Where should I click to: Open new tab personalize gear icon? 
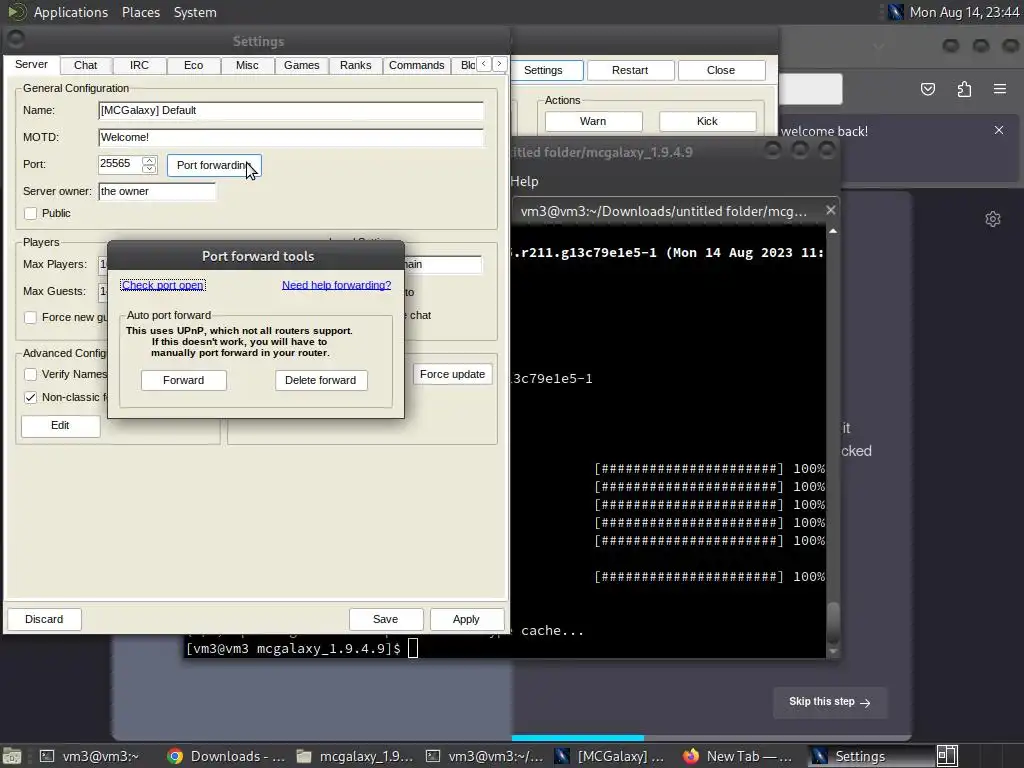coord(993,219)
